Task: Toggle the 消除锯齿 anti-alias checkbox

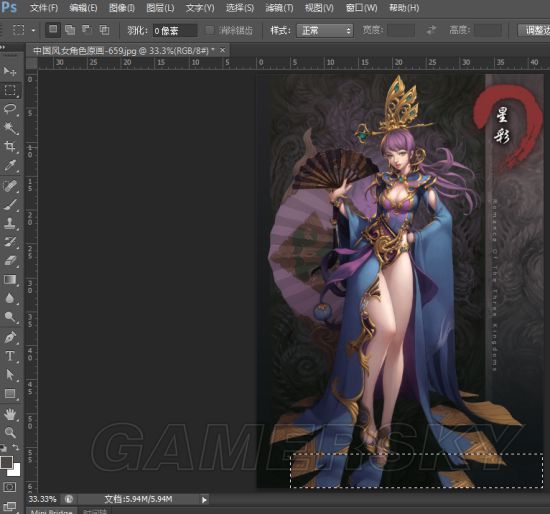Action: pyautogui.click(x=210, y=30)
